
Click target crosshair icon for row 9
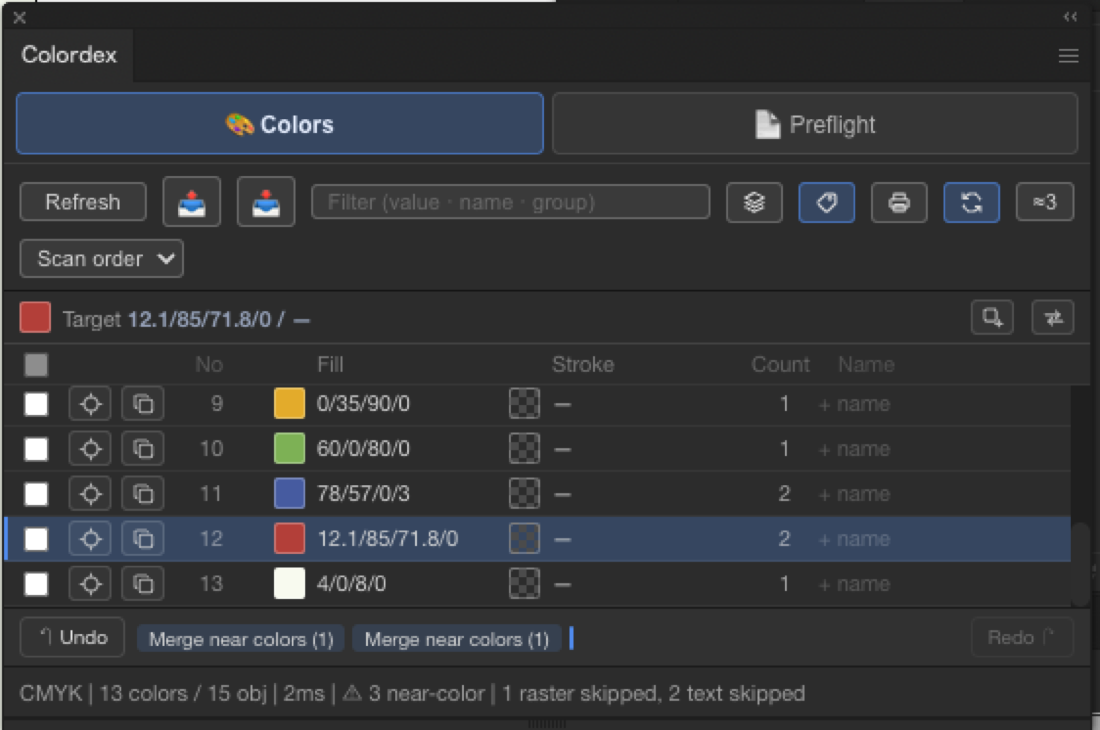pos(90,404)
